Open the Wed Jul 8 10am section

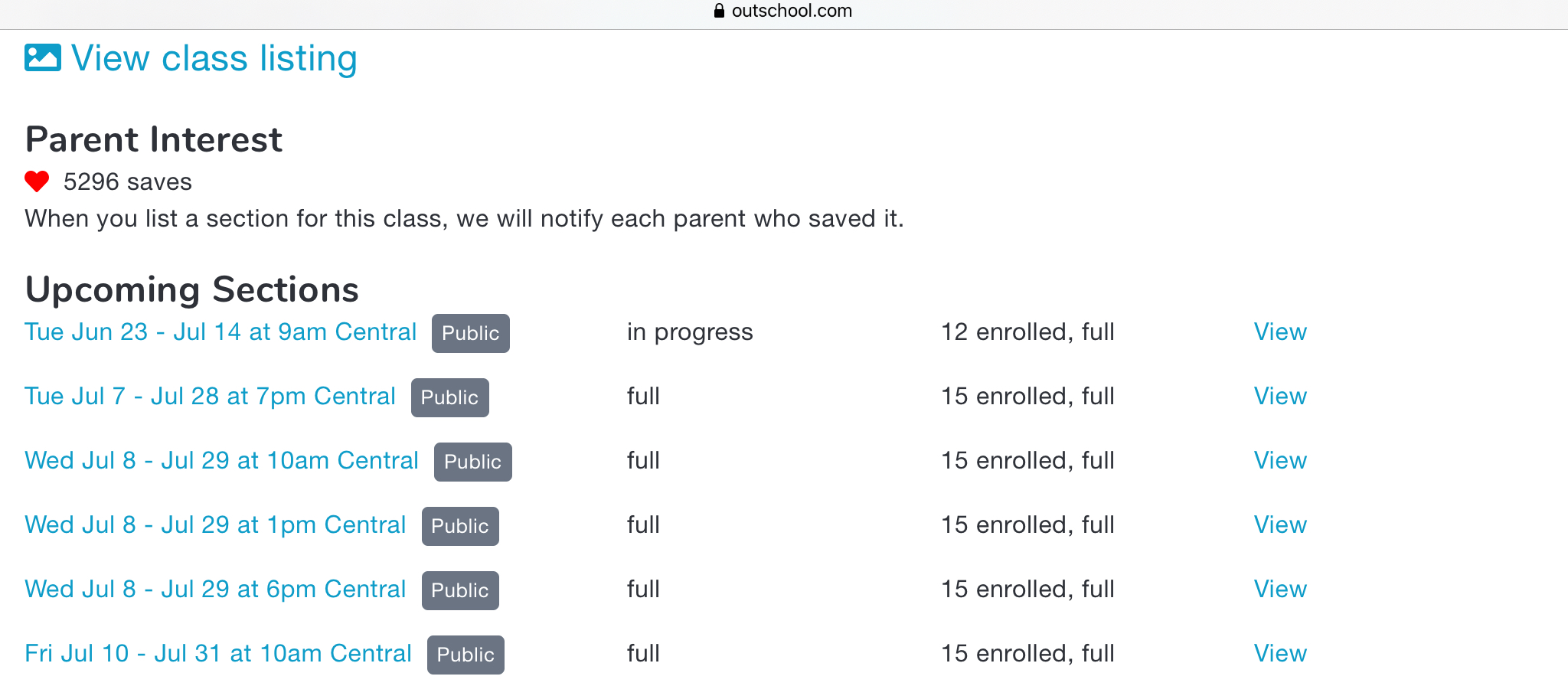point(221,461)
